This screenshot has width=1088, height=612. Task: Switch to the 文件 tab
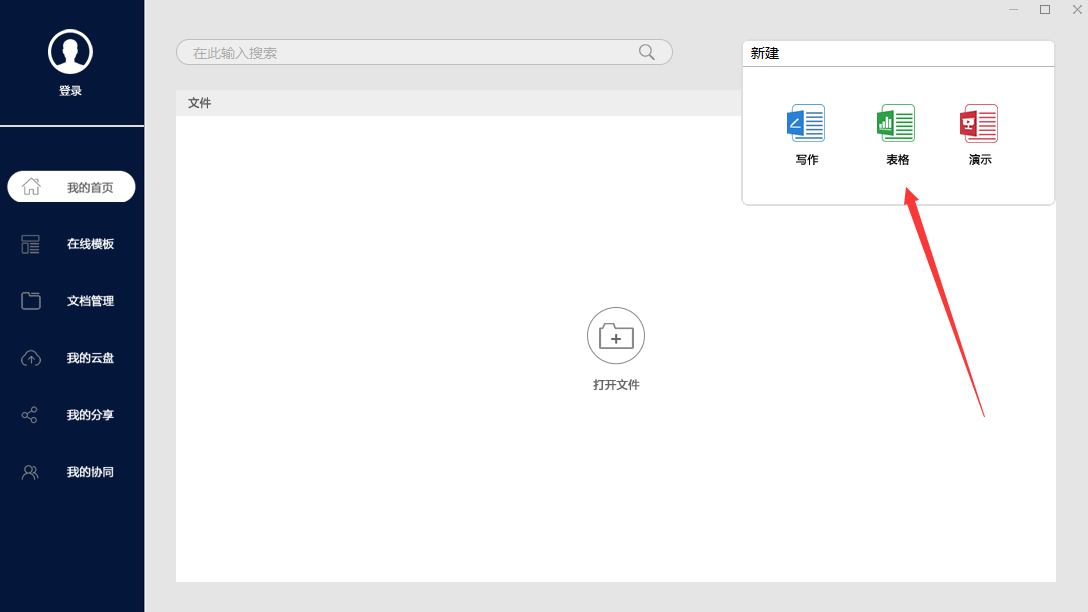tap(199, 102)
